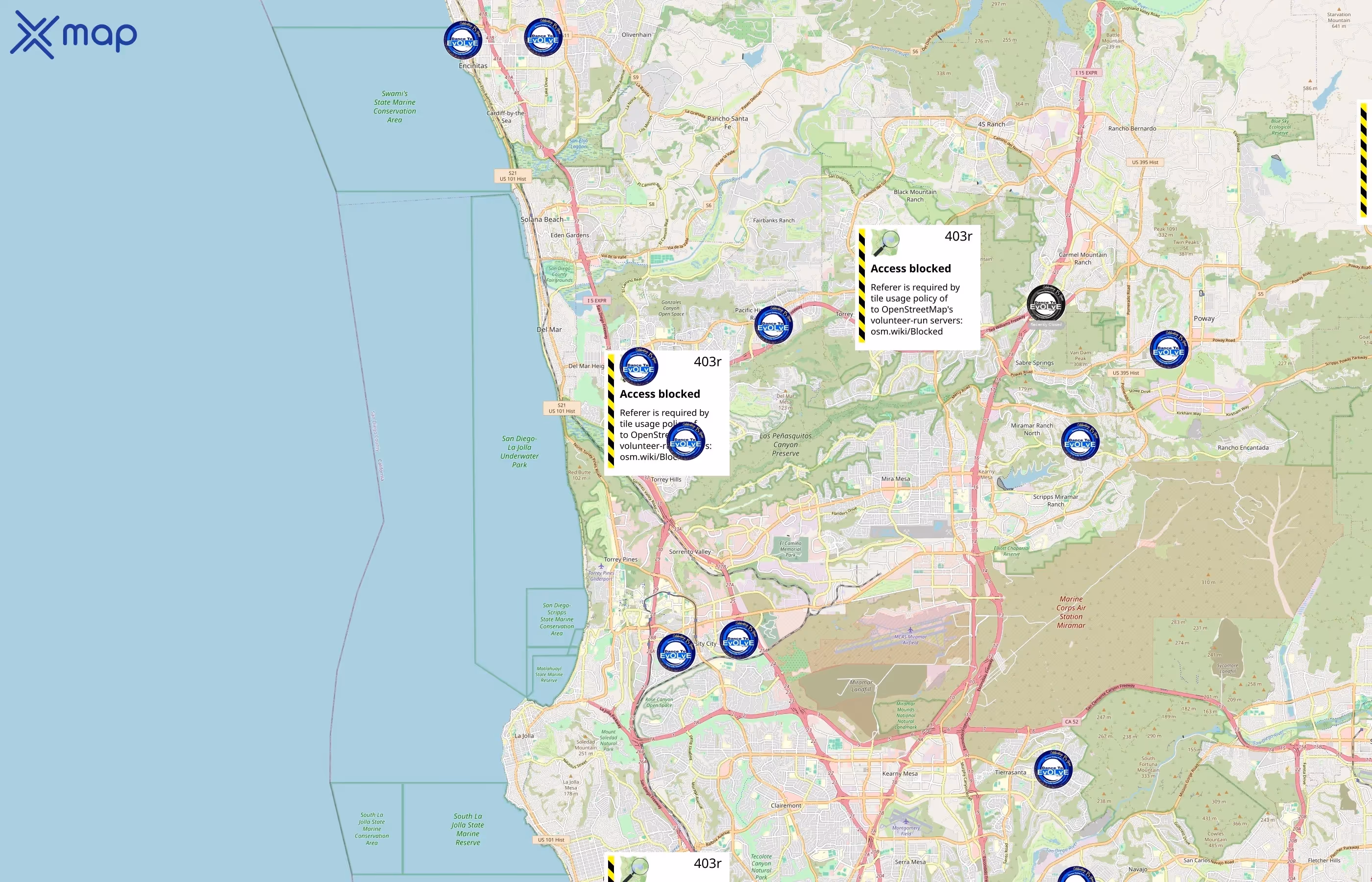Viewport: 1372px width, 882px height.
Task: Click the Cardiff-by-the-Sea label
Action: click(x=506, y=117)
